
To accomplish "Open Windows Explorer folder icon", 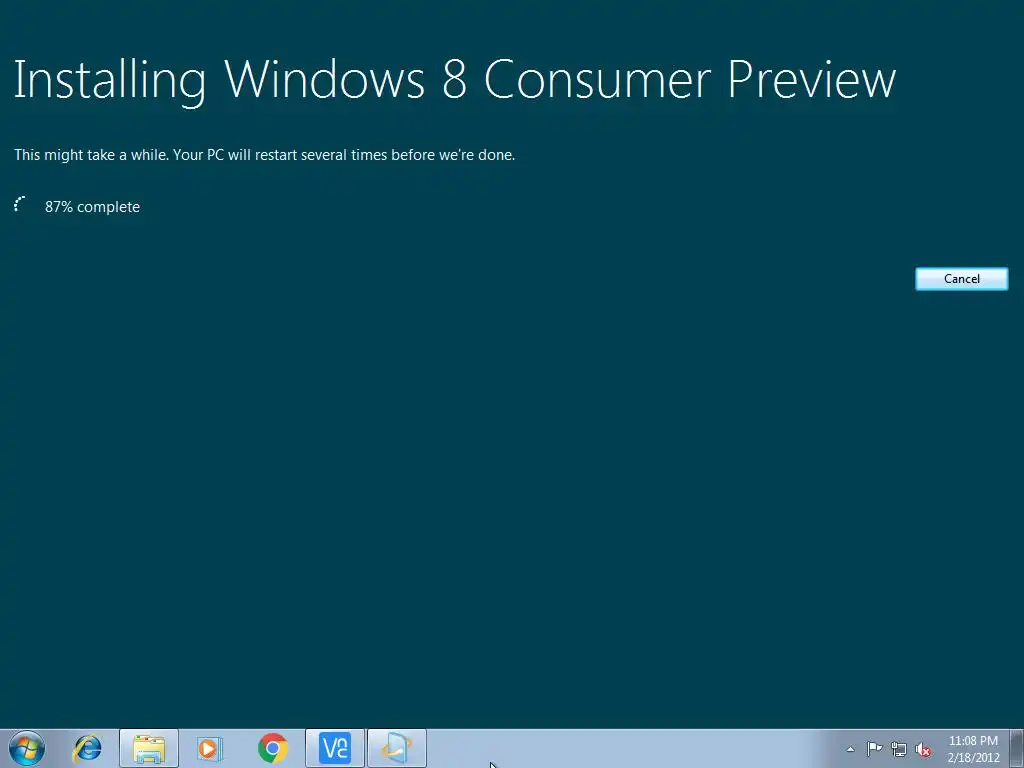I will point(149,748).
